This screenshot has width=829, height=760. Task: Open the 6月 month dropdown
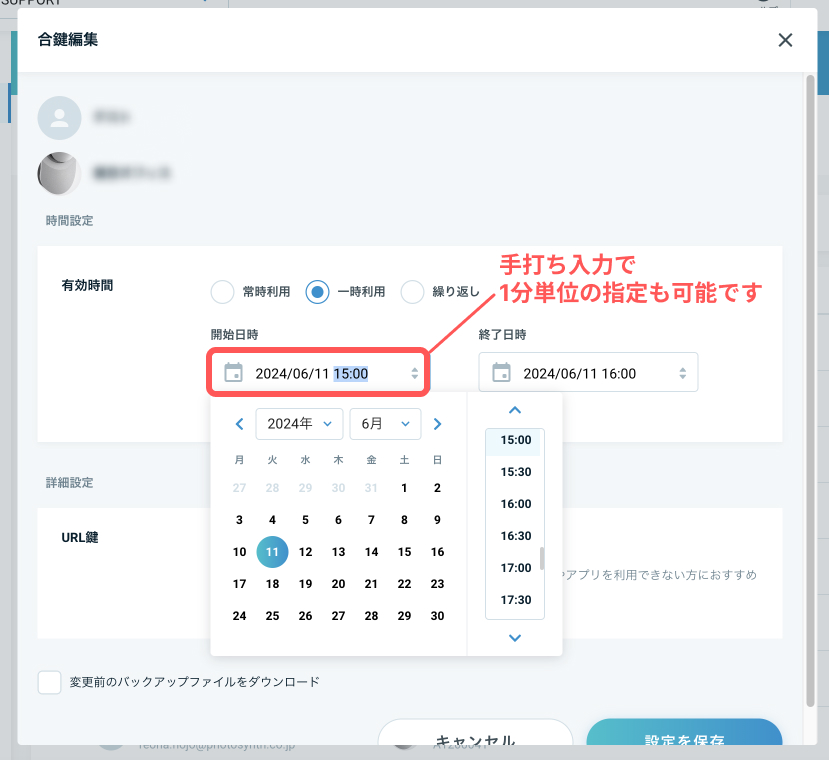pyautogui.click(x=385, y=424)
